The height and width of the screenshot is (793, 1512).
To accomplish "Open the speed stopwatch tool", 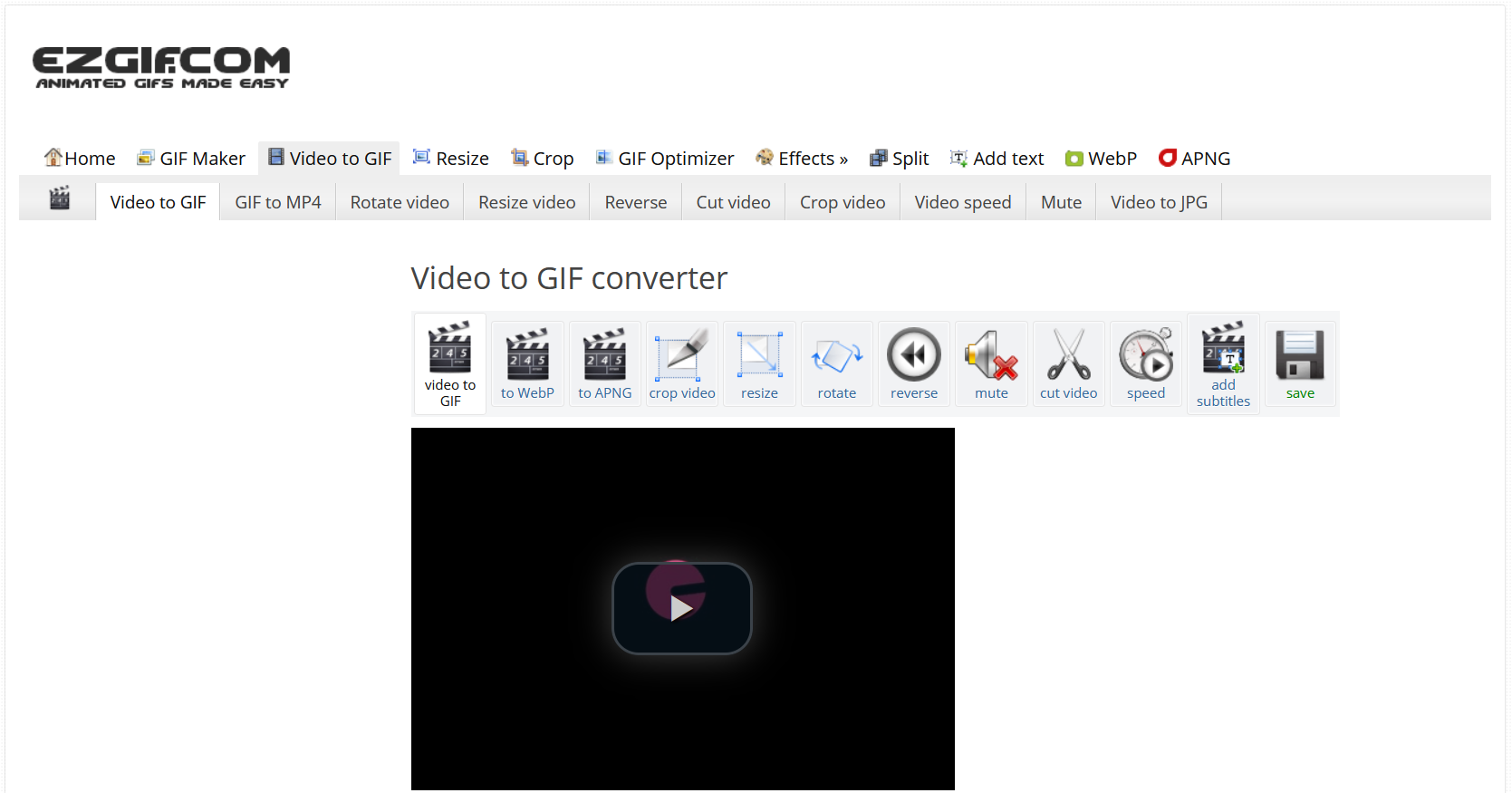I will [x=1145, y=355].
